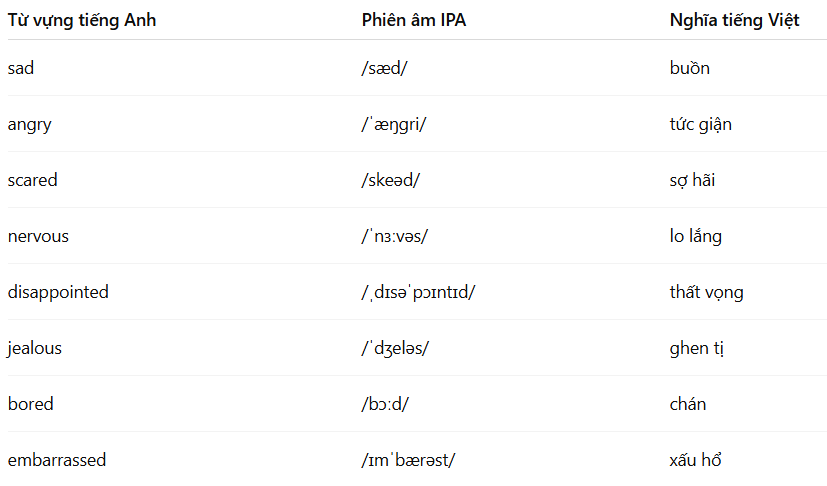
Task: Click the IPA text /ˈdʒeləs/
Action: [395, 348]
